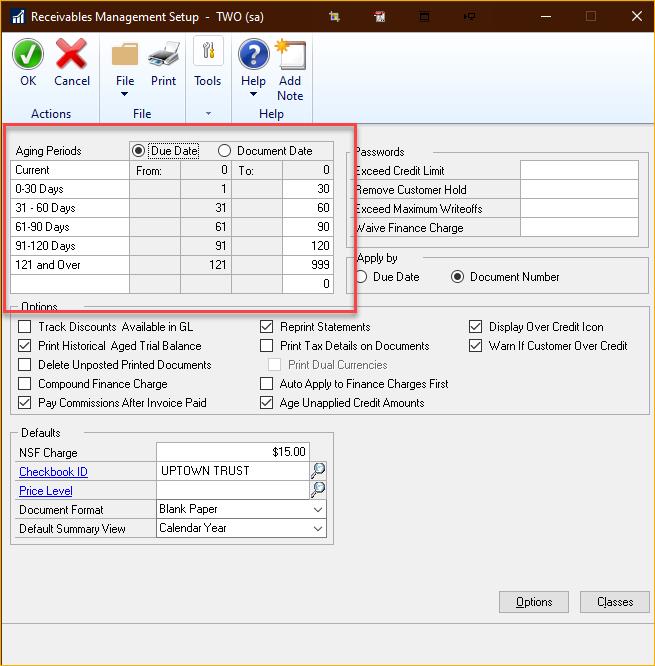Click the red Cancel X icon
Image resolution: width=655 pixels, height=666 pixels.
pyautogui.click(x=71, y=54)
